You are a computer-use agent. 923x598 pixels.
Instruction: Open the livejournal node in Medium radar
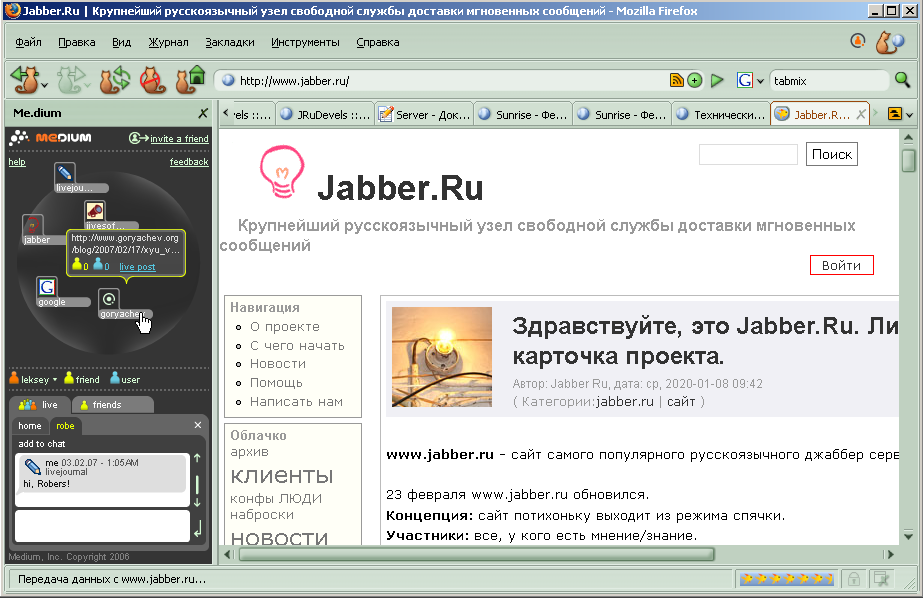65,174
